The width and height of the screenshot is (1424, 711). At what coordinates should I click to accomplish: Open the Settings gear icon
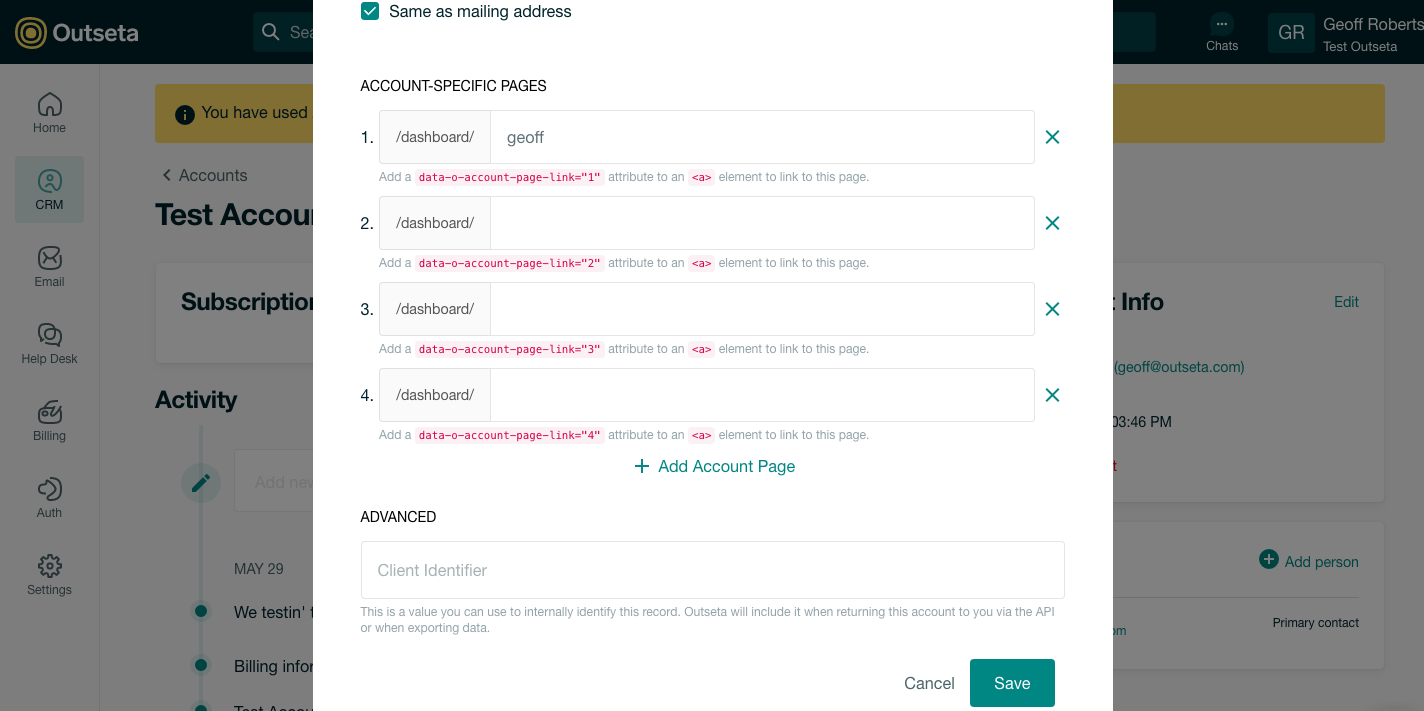coord(48,572)
